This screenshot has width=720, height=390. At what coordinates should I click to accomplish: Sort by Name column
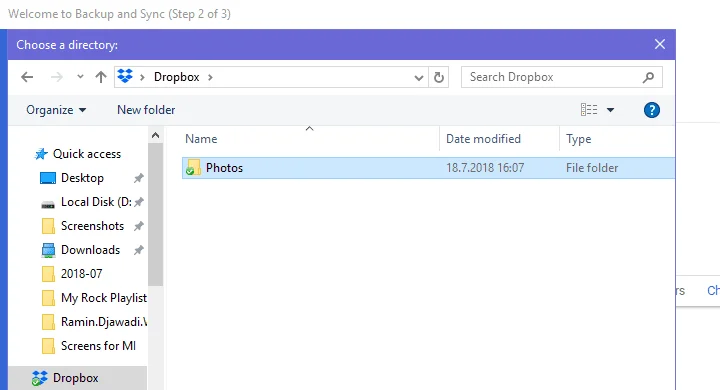tap(201, 139)
